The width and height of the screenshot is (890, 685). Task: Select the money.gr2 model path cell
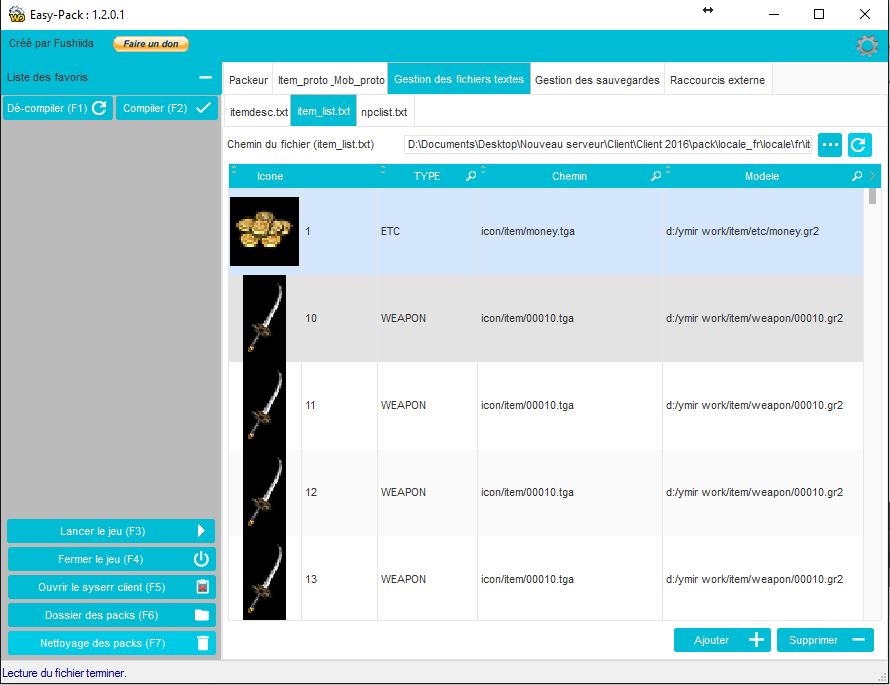(x=763, y=232)
